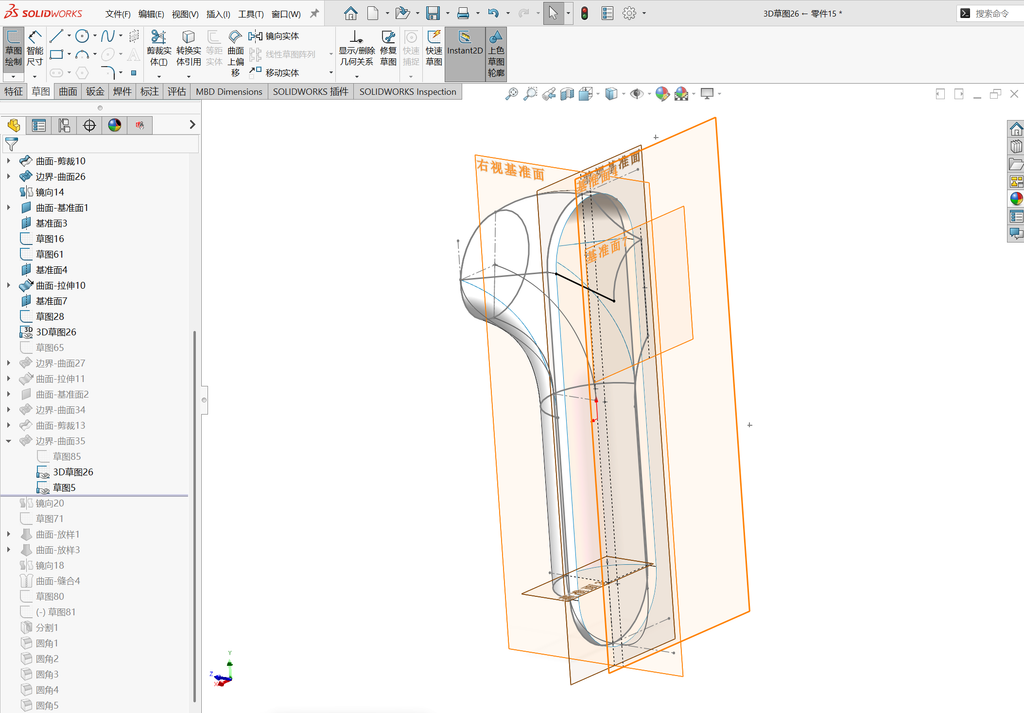The width and height of the screenshot is (1024, 713).
Task: Toggle Shaded Sketch Contours (上色草图轮廓)
Action: pyautogui.click(x=496, y=54)
